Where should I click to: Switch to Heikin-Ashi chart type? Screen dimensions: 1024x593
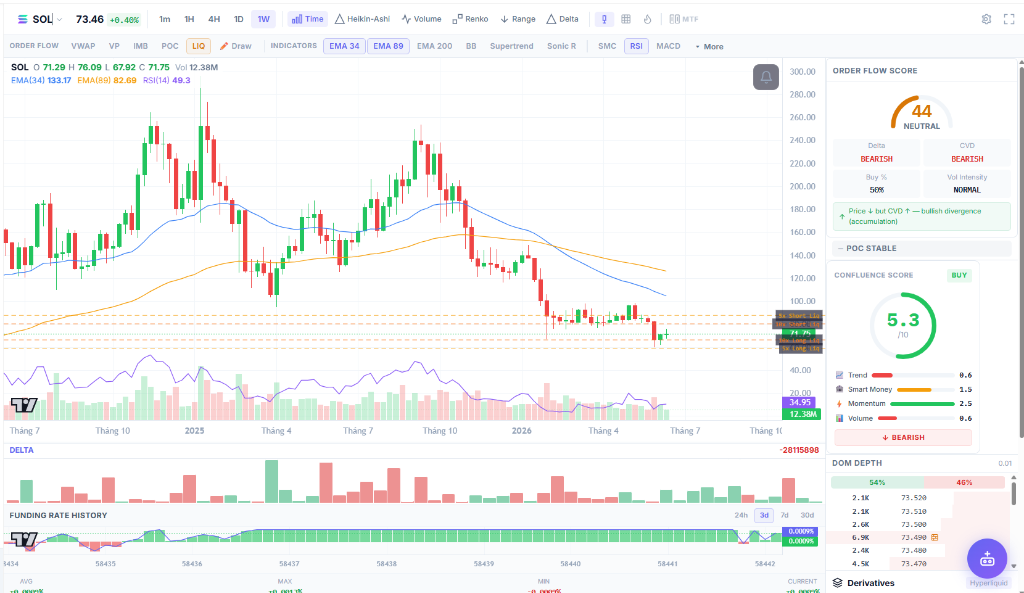pyautogui.click(x=362, y=19)
